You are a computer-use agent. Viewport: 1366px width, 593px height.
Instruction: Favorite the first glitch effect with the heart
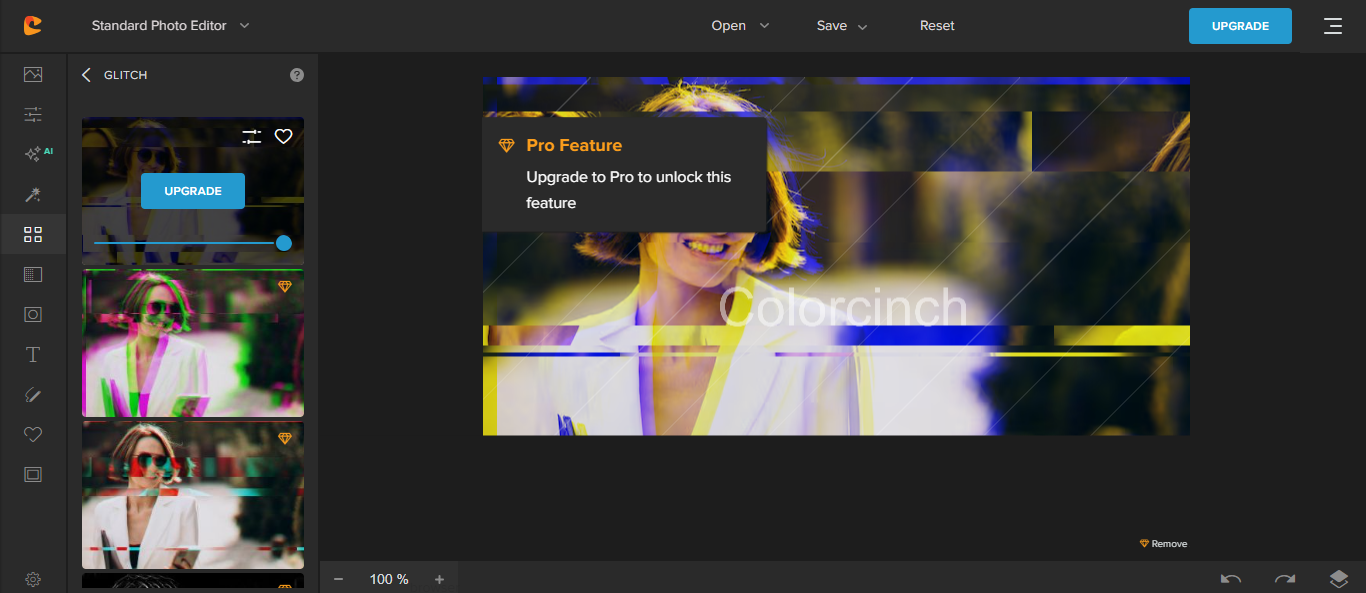point(283,136)
